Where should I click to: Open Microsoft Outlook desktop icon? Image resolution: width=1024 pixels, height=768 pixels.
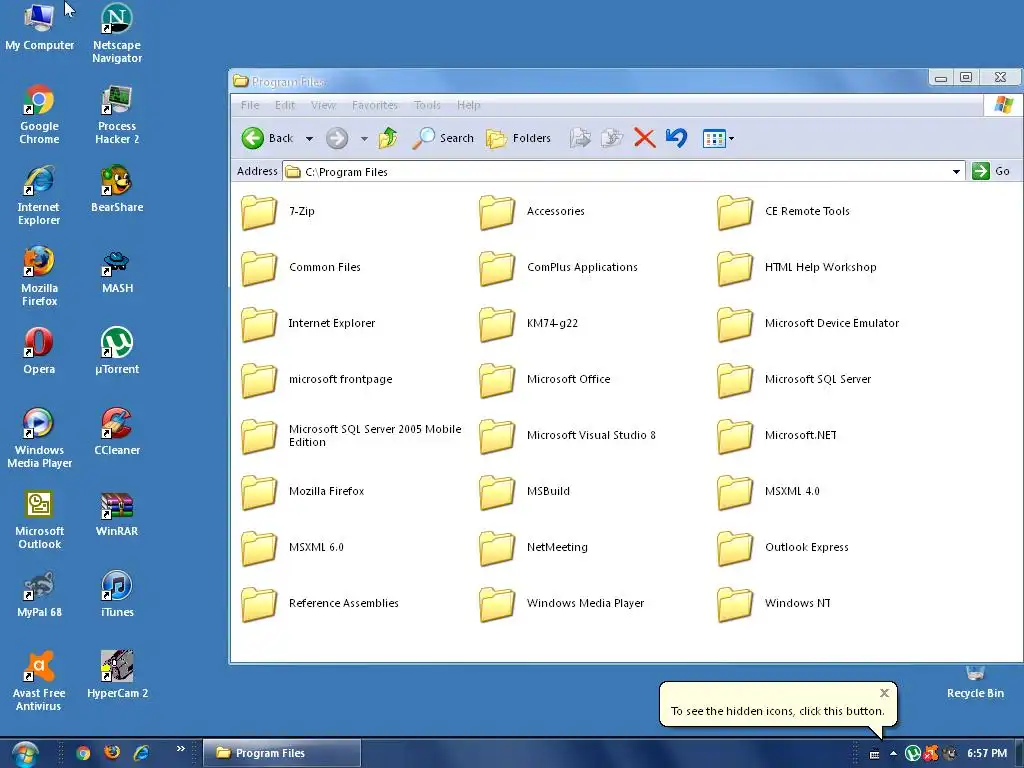(x=39, y=520)
